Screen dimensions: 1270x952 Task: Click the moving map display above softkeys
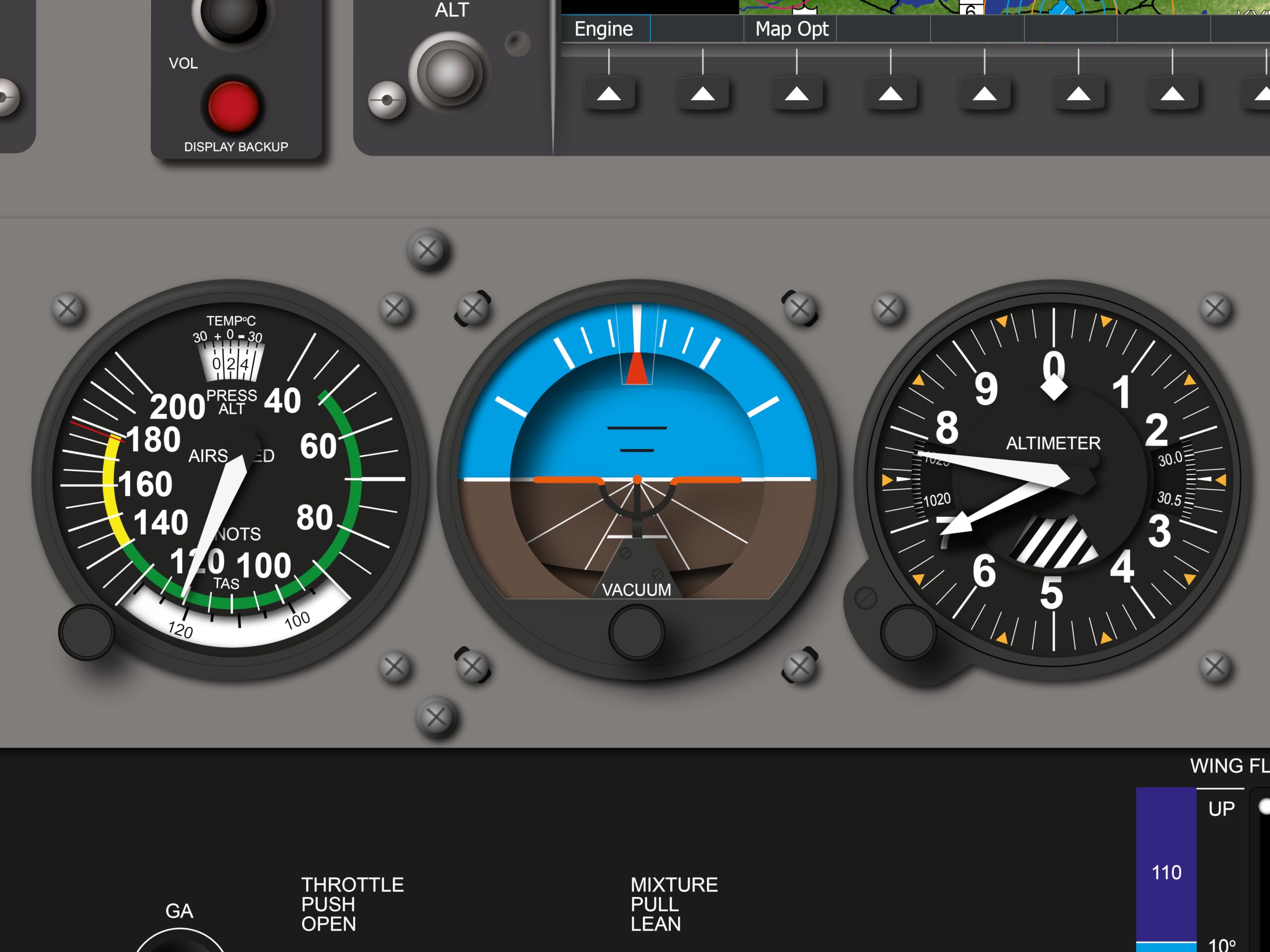point(1004,7)
